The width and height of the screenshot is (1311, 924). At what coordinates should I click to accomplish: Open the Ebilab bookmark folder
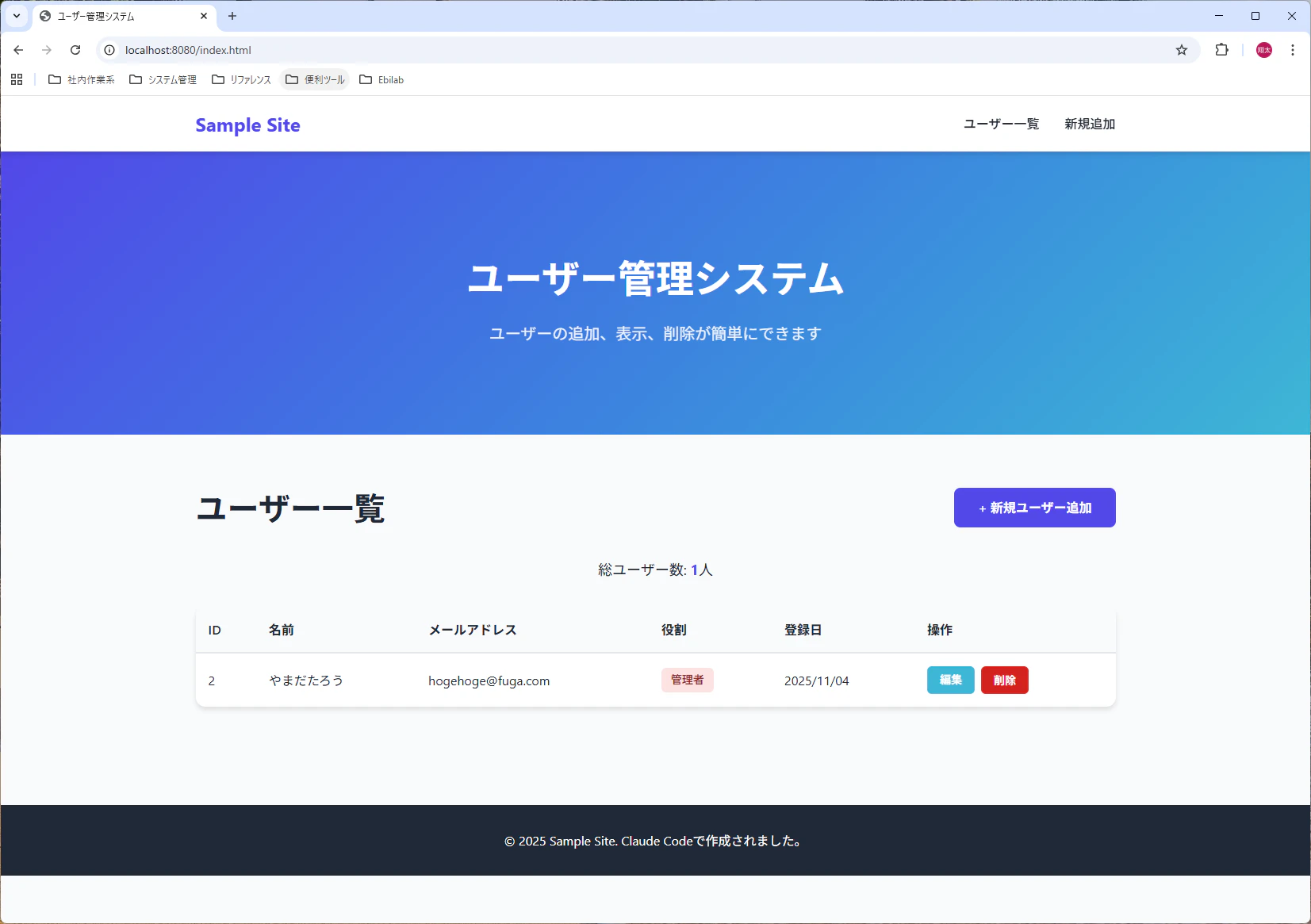(x=381, y=79)
